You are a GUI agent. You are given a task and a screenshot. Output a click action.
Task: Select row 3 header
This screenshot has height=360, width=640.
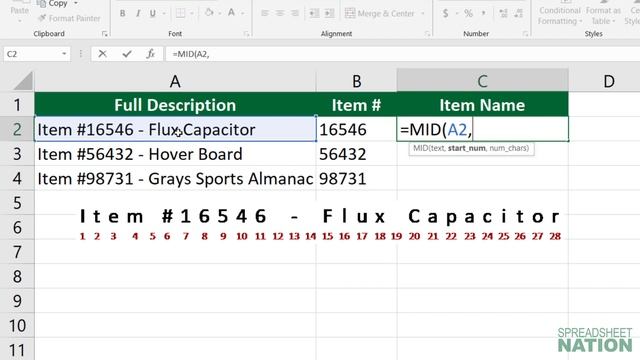click(17, 154)
